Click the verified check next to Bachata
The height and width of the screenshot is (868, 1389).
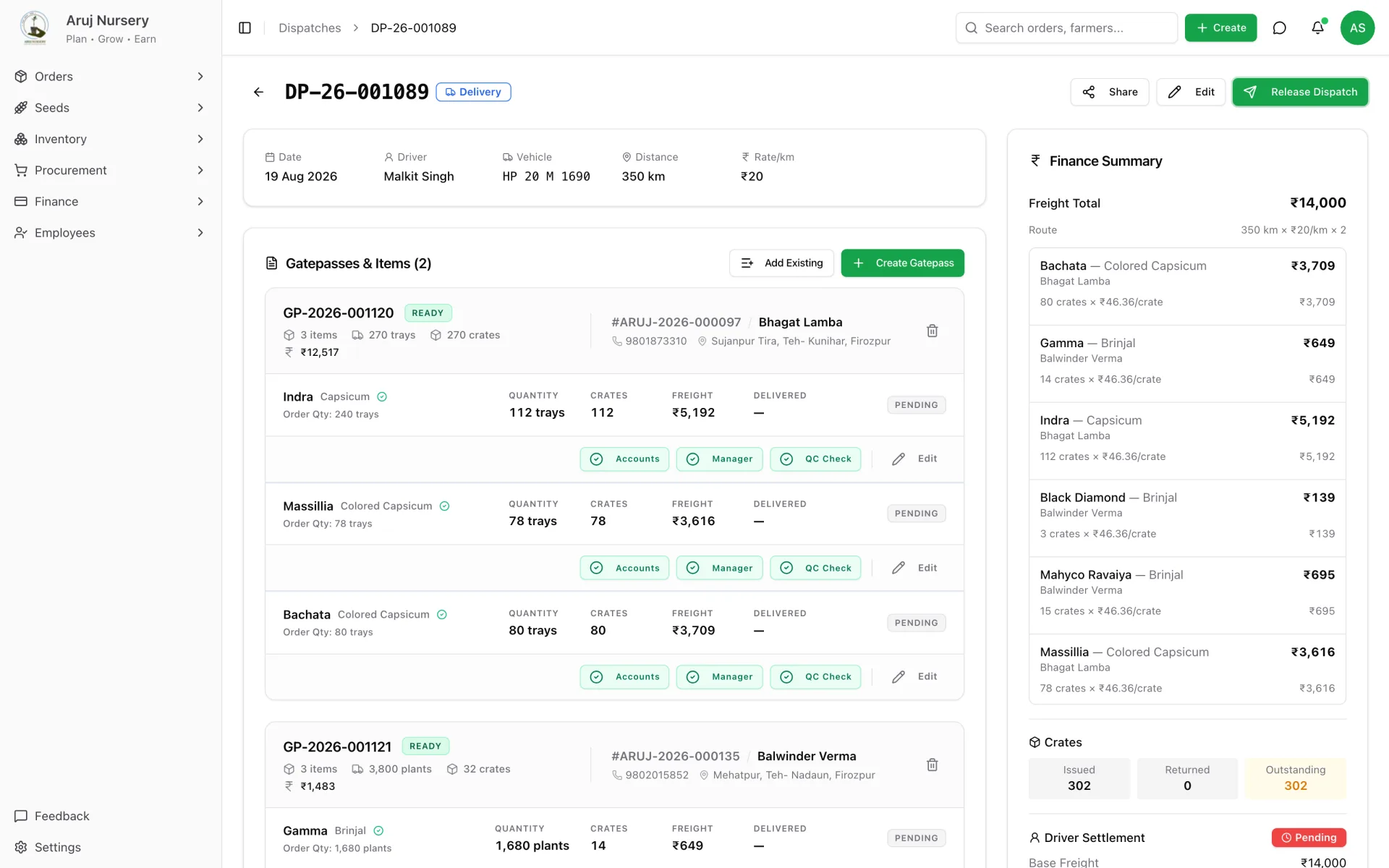pos(442,614)
